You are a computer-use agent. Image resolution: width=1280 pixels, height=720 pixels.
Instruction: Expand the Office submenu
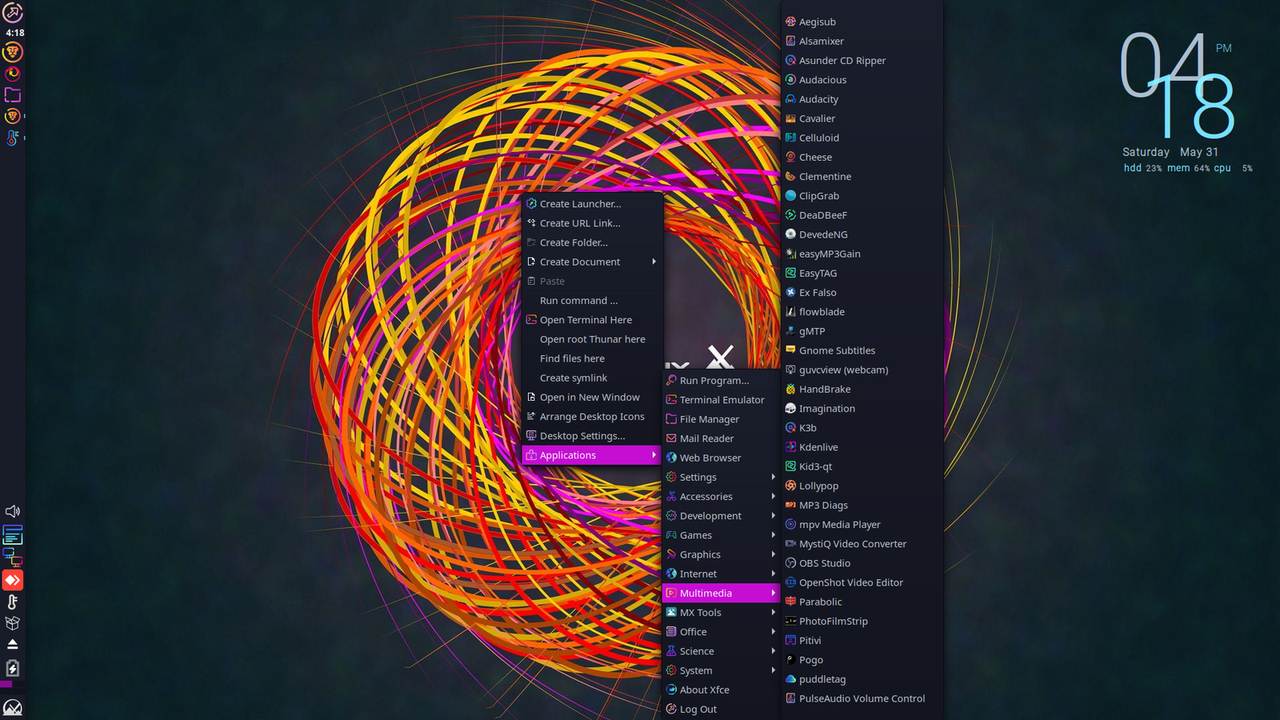tap(720, 632)
